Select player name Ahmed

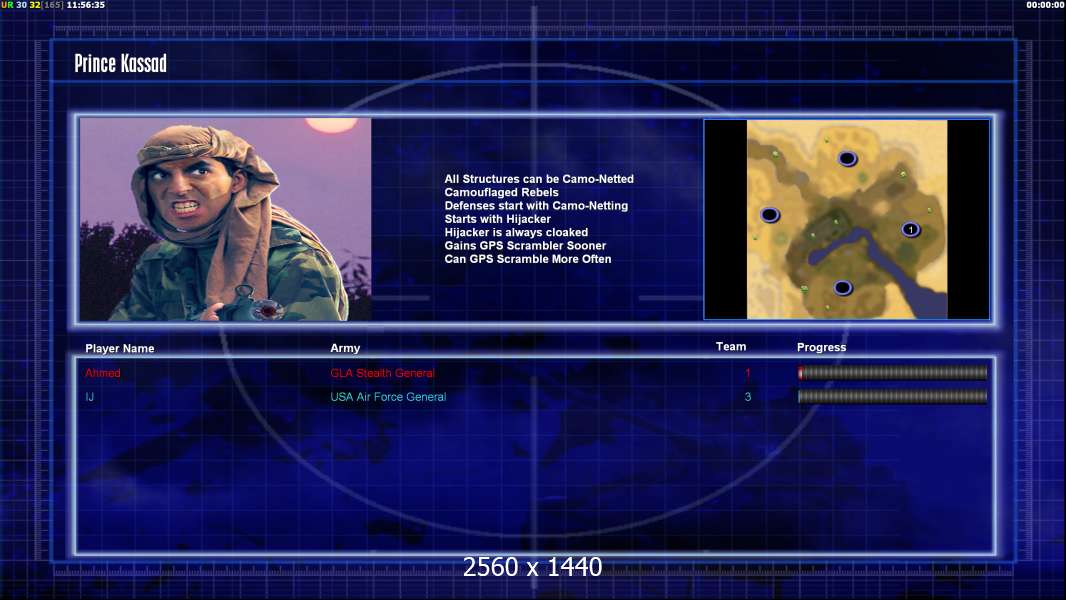pos(103,373)
